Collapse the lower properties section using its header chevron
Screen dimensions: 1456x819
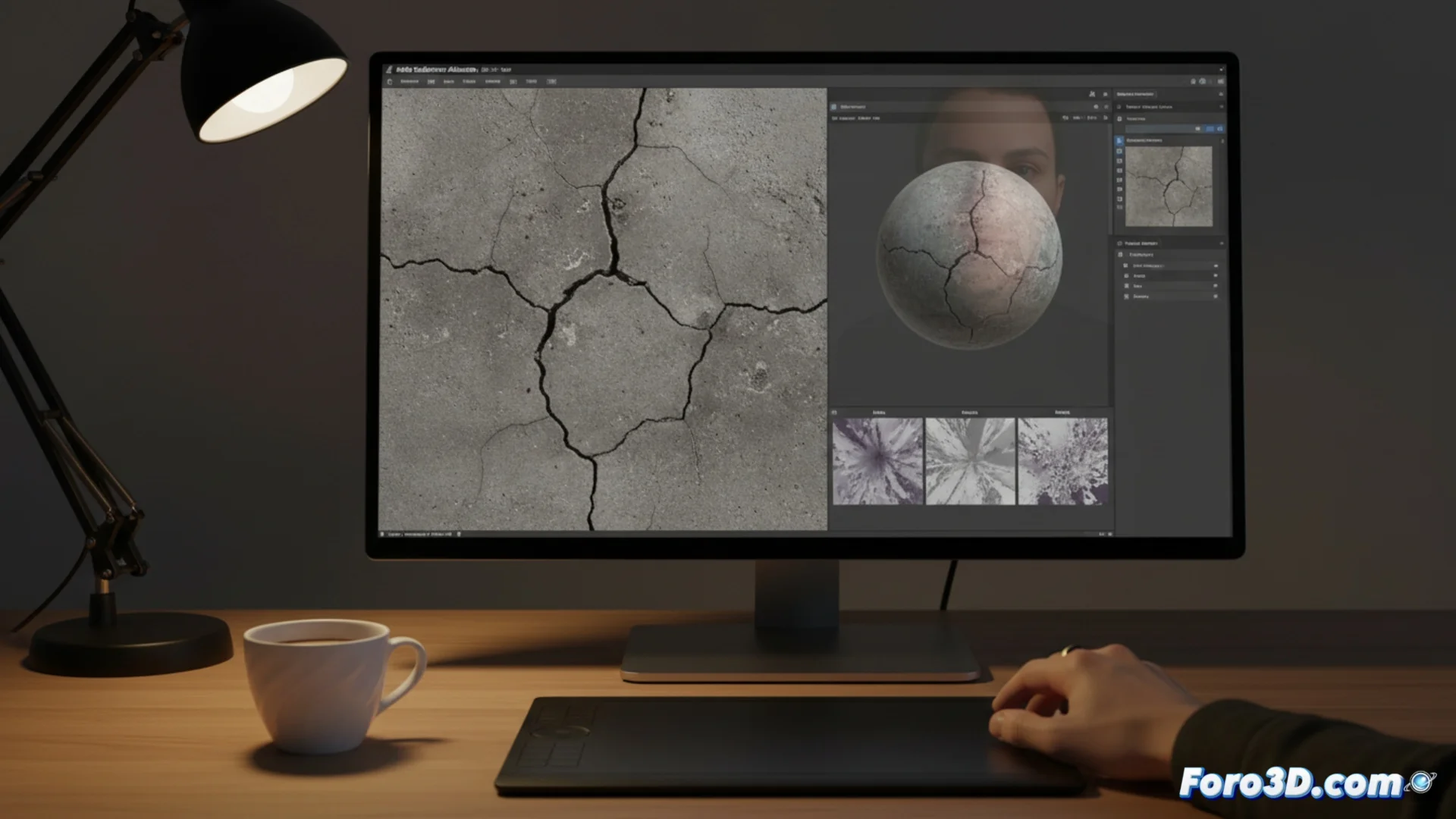pos(1221,243)
